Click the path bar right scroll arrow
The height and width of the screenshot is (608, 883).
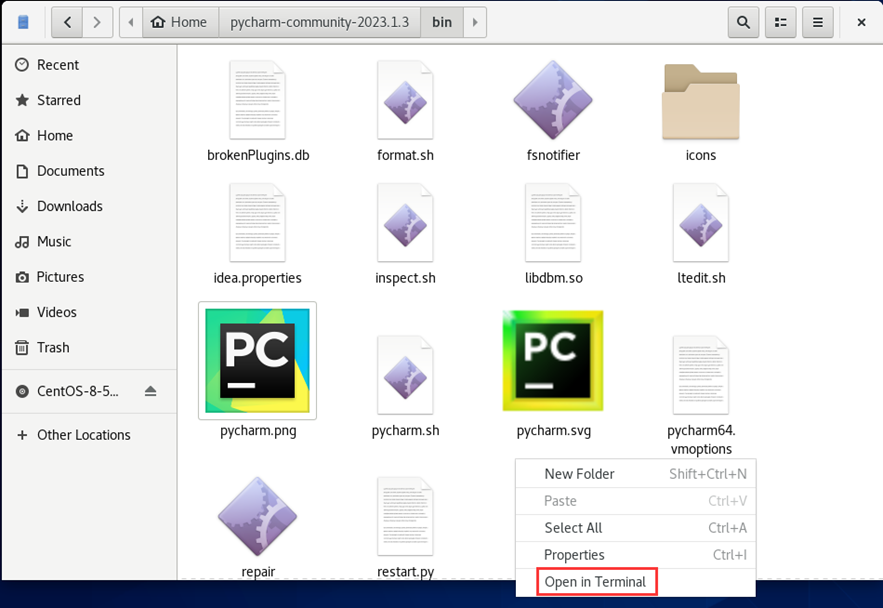(475, 23)
